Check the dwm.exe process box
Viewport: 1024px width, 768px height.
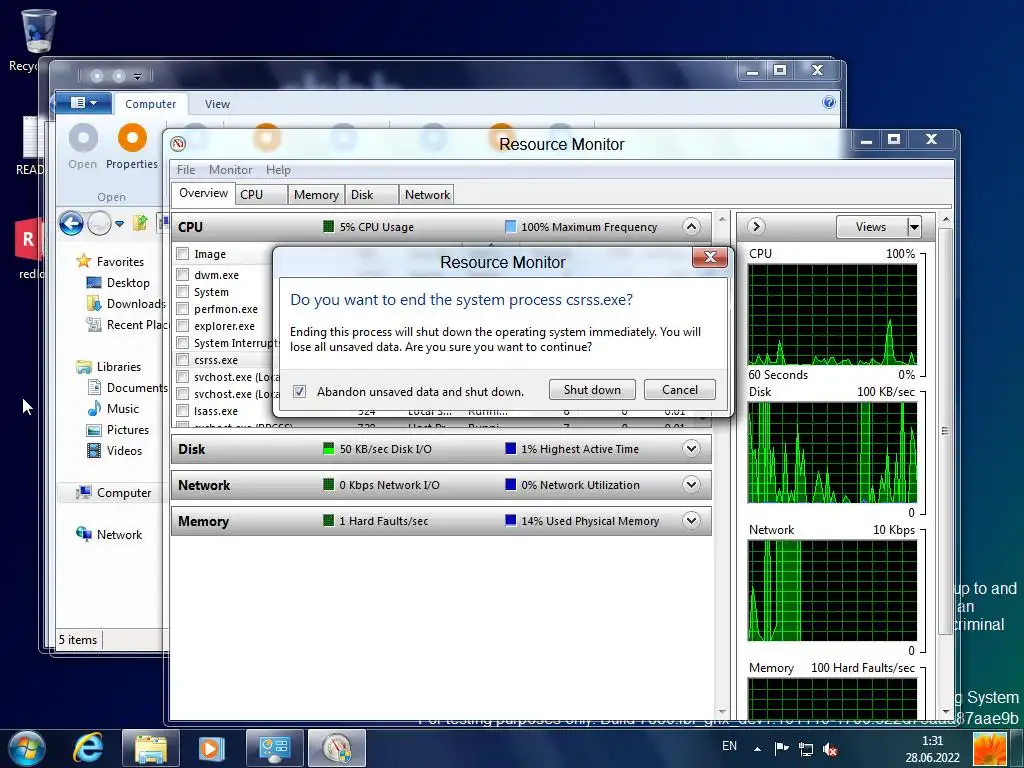[x=183, y=275]
